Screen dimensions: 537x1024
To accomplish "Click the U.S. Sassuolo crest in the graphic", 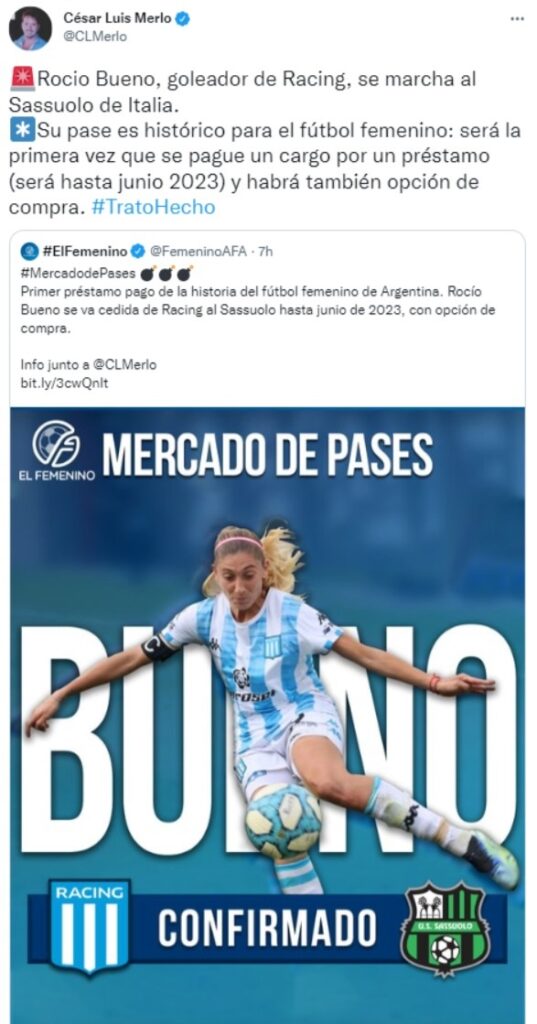I will click(x=446, y=929).
